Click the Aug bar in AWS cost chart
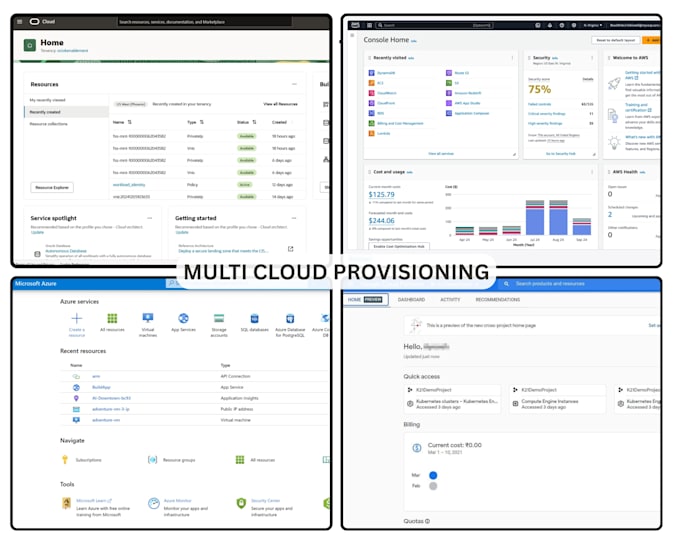 pyautogui.click(x=558, y=217)
